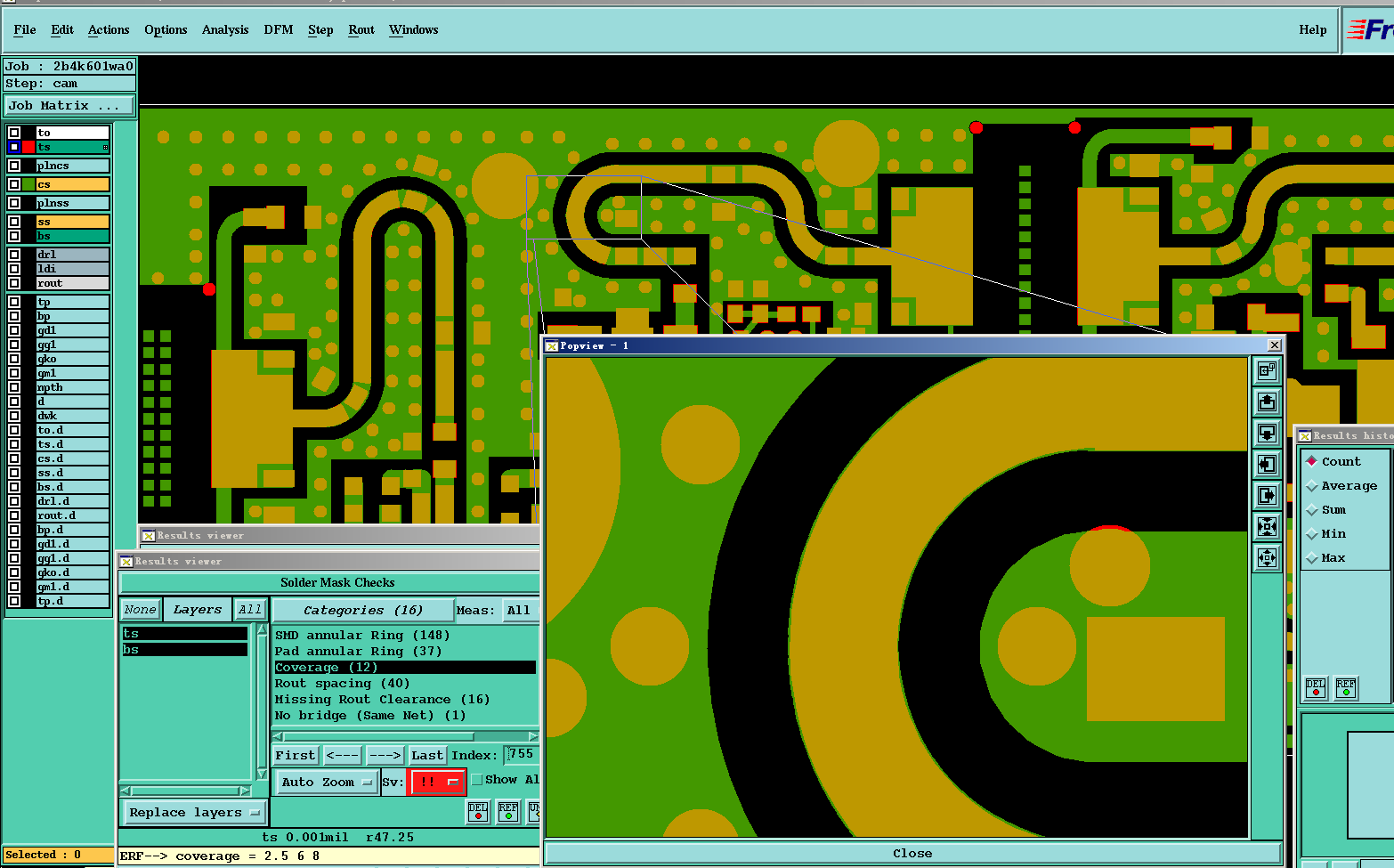Open the File menu

(25, 29)
